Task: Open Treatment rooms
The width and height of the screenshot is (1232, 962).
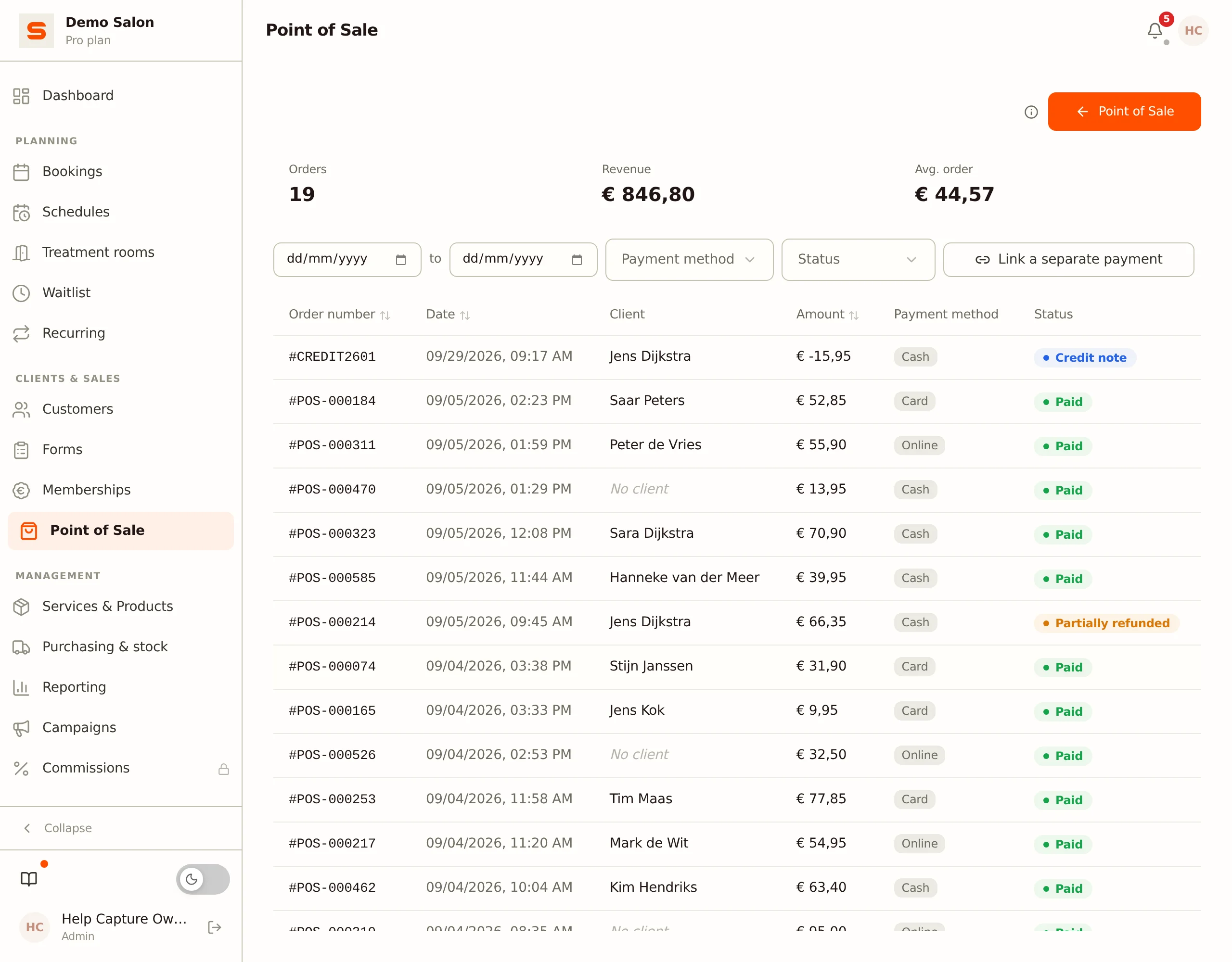Action: pyautogui.click(x=121, y=252)
